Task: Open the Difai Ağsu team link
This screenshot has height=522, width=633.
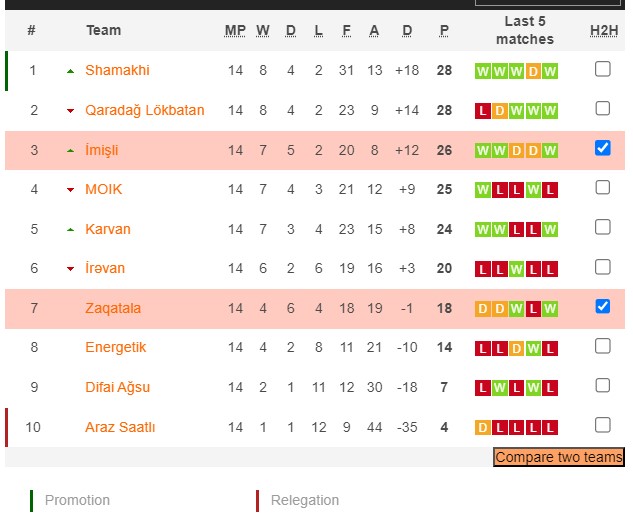Action: click(117, 387)
